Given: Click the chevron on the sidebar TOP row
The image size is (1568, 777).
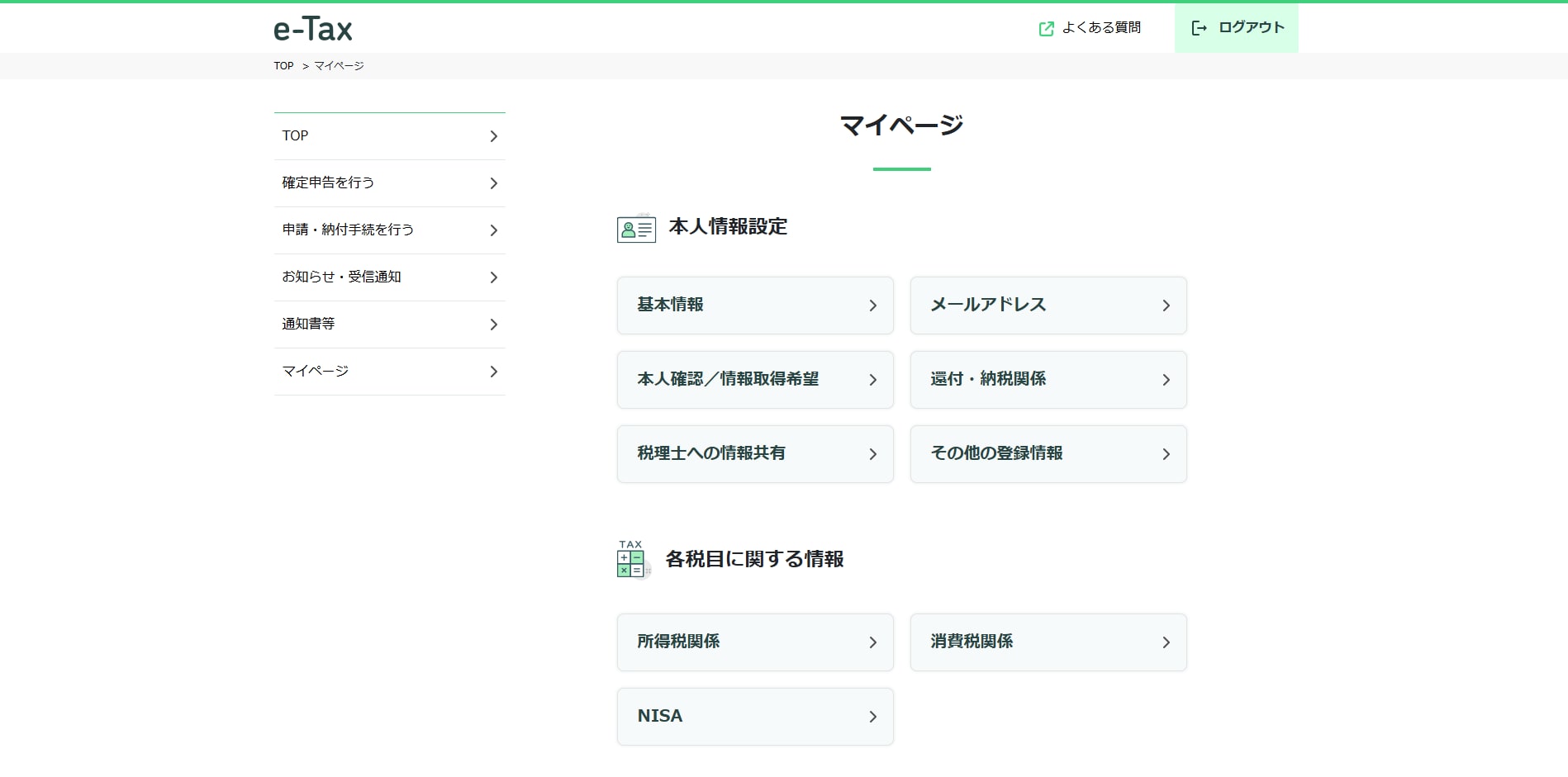Looking at the screenshot, I should 493,136.
